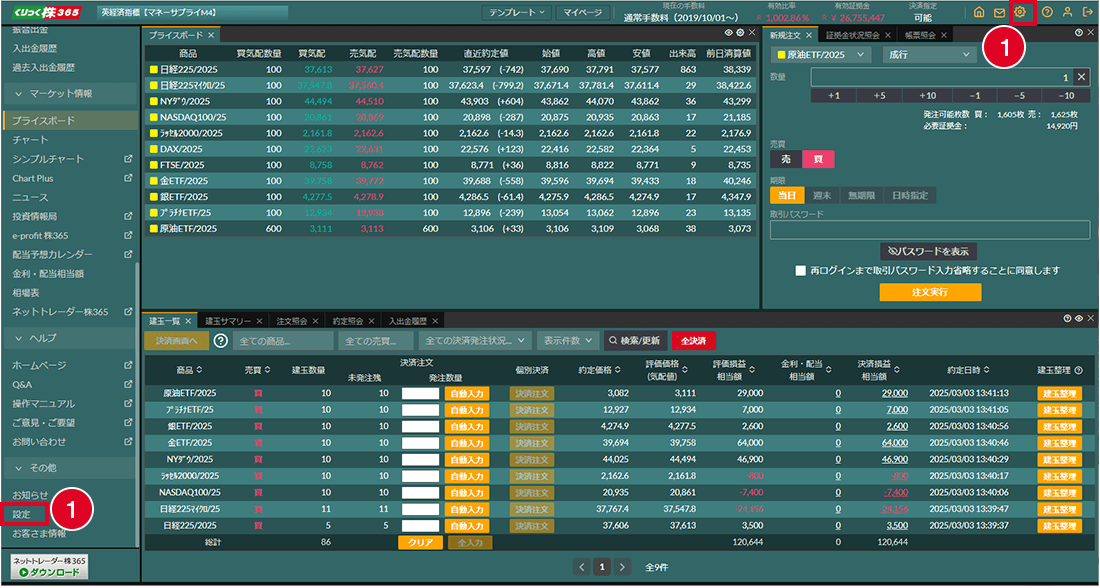
Task: Open 表示件数 dropdown
Action: pyautogui.click(x=568, y=341)
